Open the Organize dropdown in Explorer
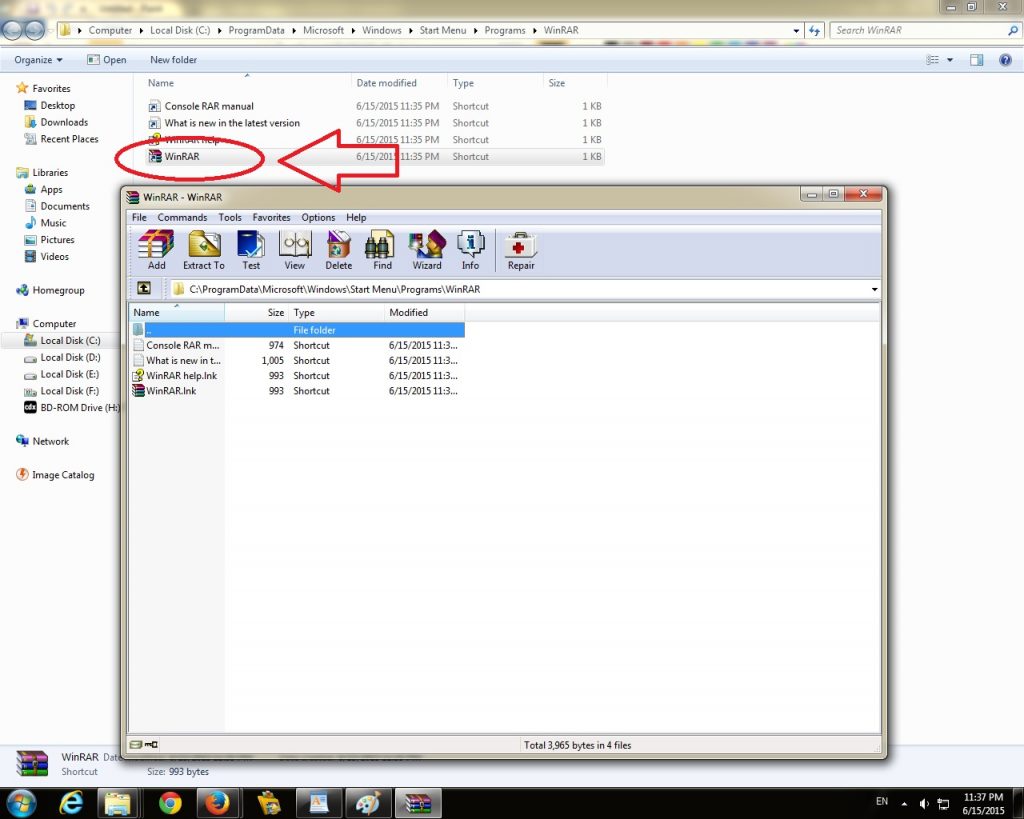The image size is (1024, 819). pos(38,60)
